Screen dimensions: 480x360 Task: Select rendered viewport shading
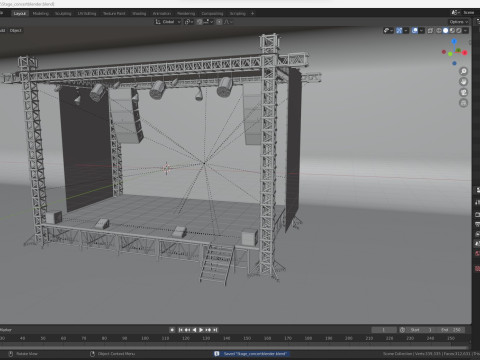[x=459, y=30]
